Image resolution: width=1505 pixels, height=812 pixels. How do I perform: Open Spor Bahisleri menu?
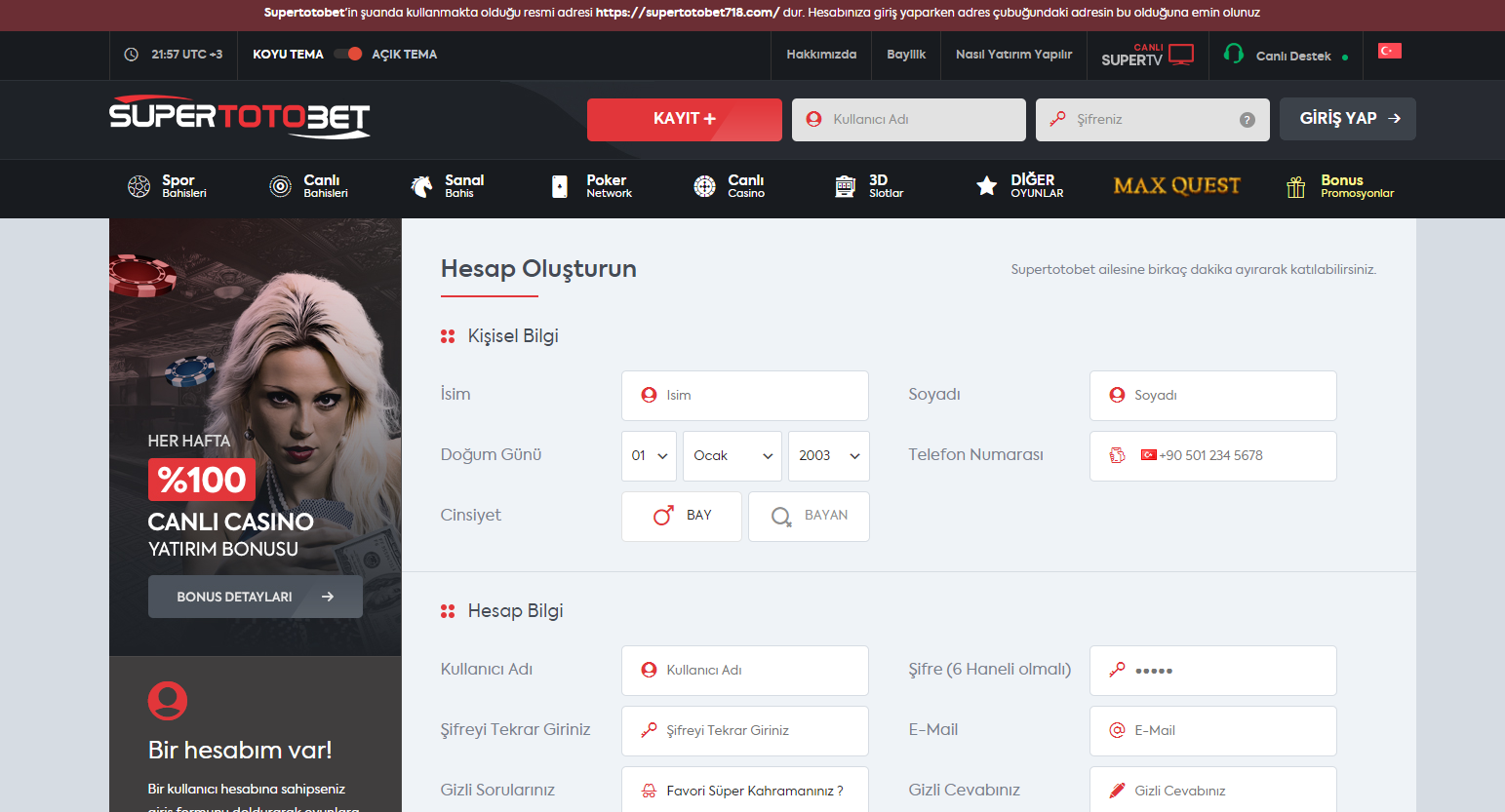168,186
